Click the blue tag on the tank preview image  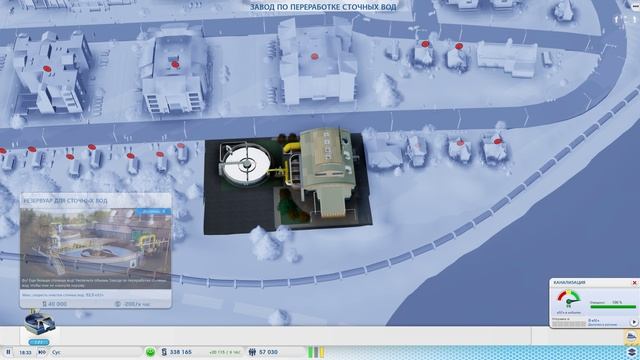[x=153, y=211]
